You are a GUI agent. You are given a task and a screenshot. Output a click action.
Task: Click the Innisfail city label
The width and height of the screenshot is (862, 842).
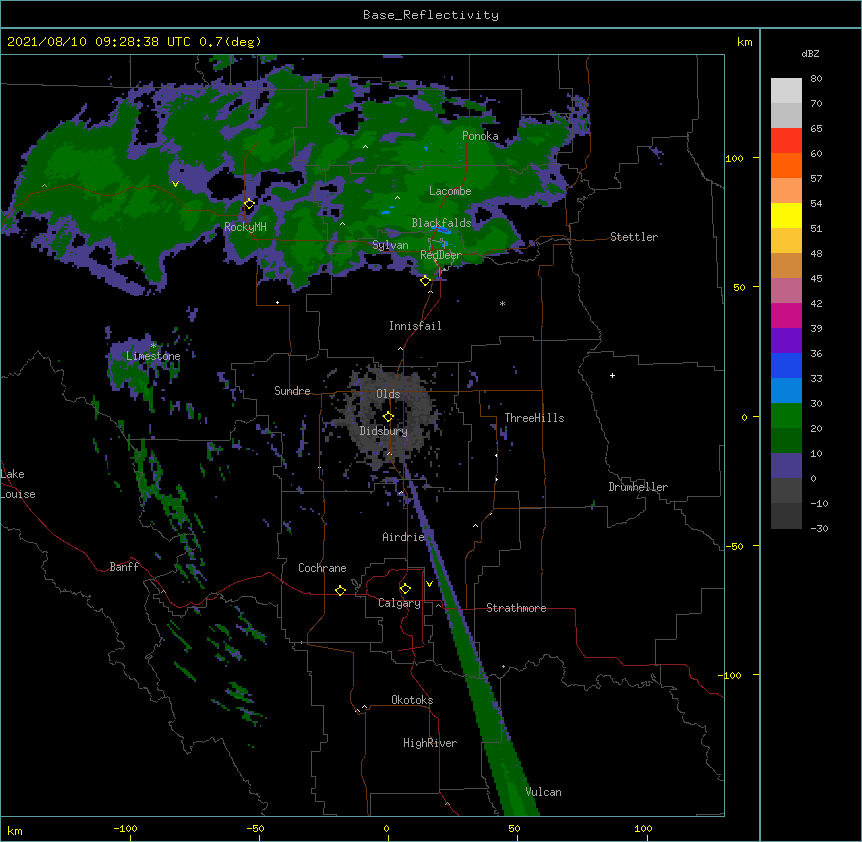click(x=415, y=326)
